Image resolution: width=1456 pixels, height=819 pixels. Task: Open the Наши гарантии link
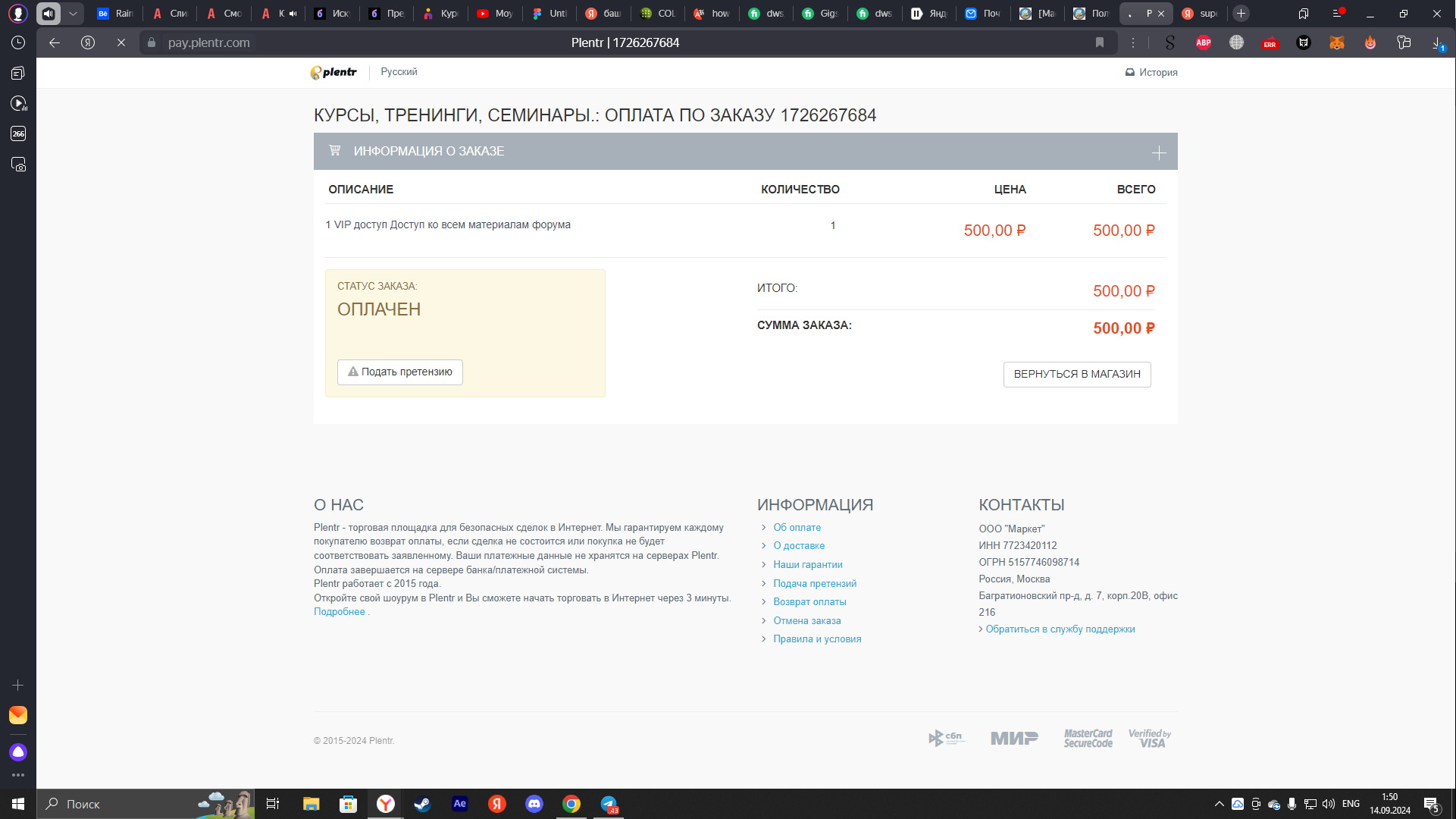coord(808,564)
